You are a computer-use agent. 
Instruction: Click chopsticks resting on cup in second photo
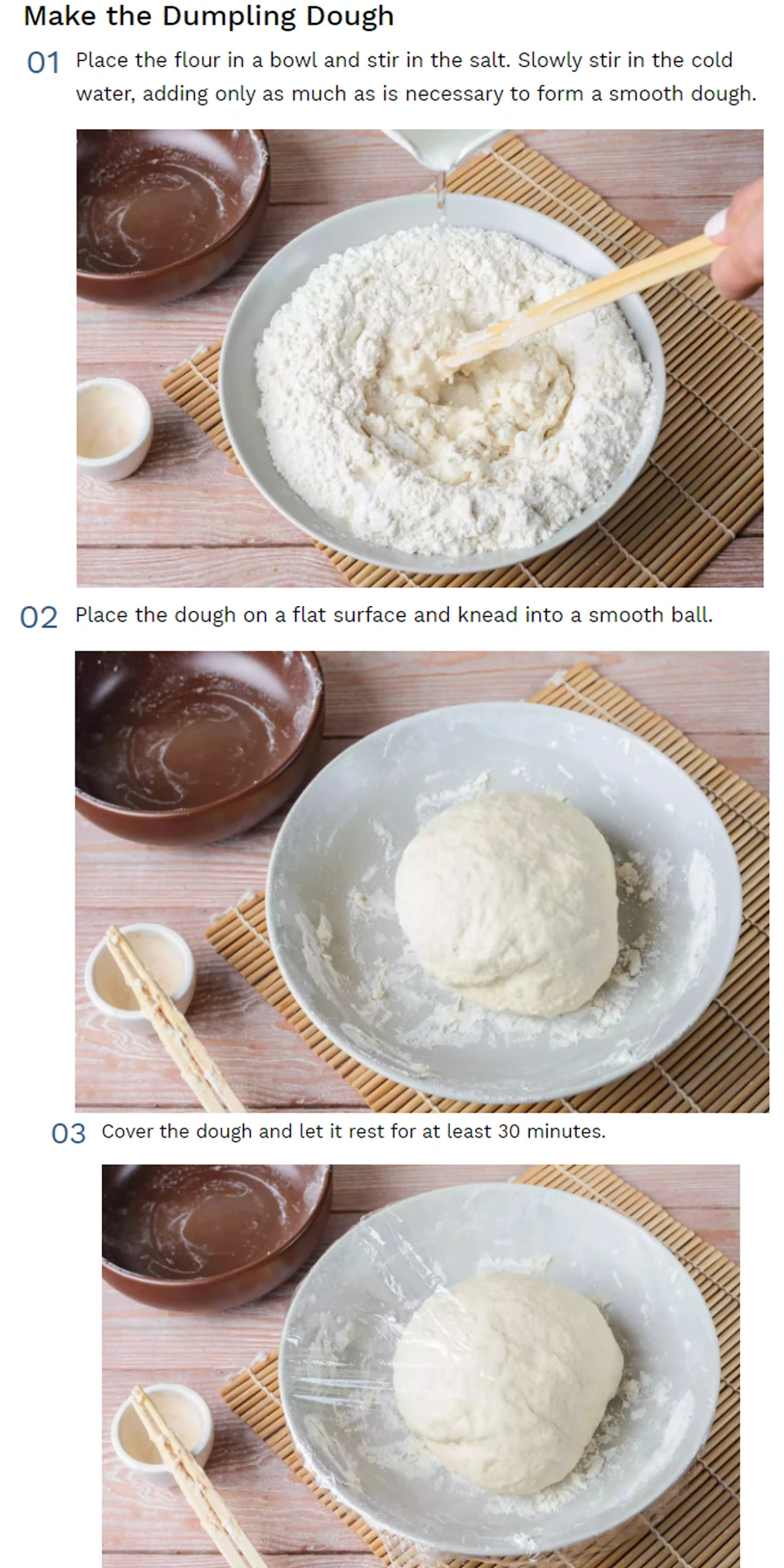(x=173, y=1018)
